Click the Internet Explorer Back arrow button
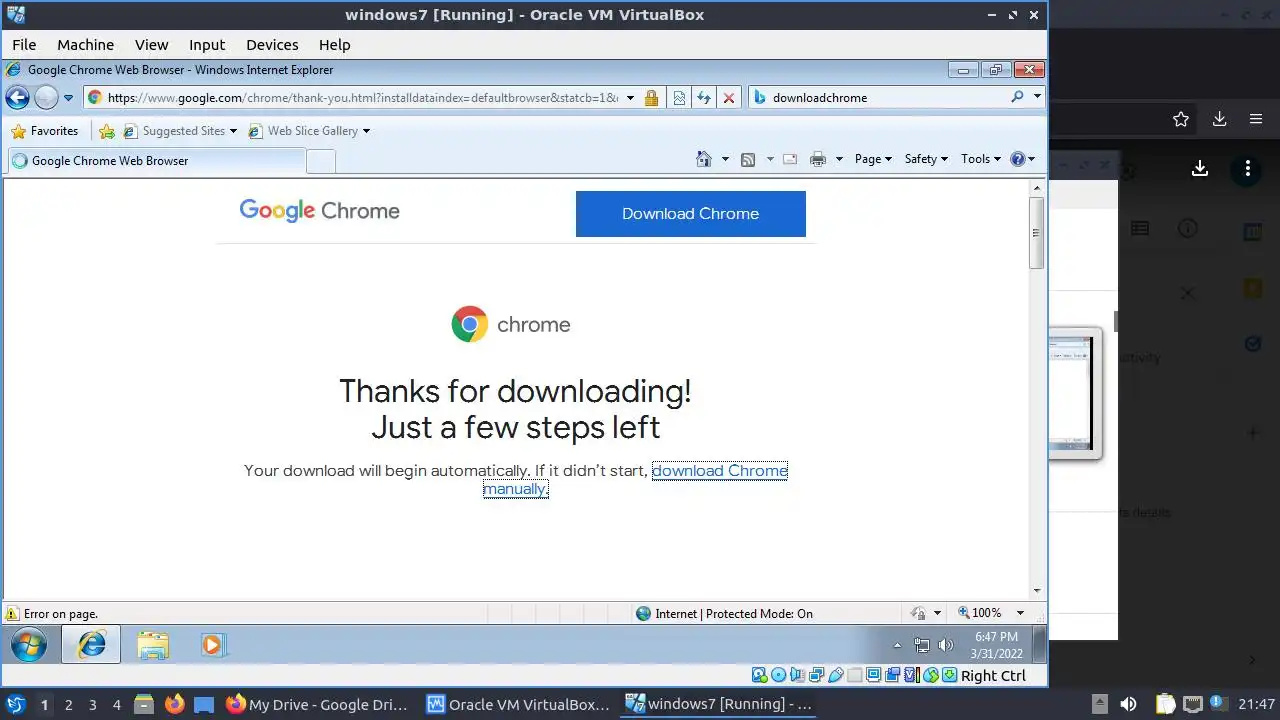Viewport: 1280px width, 720px height. point(17,97)
